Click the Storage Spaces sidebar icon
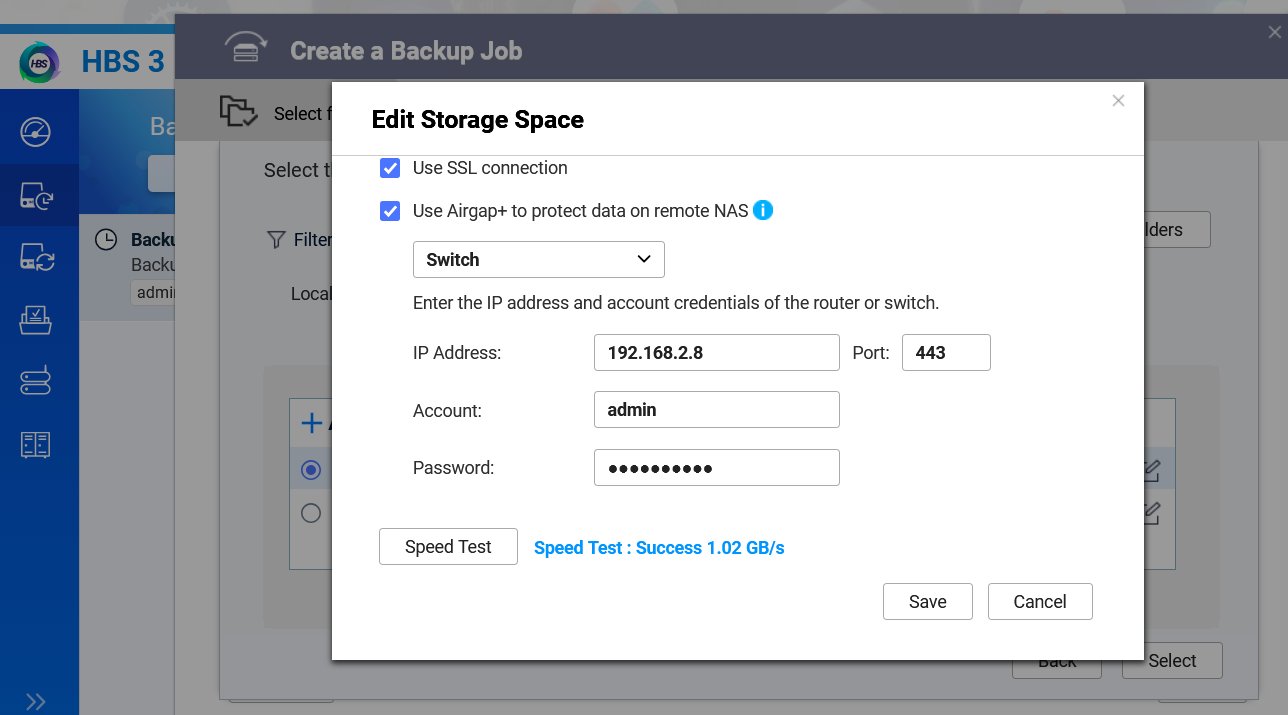 [x=36, y=381]
